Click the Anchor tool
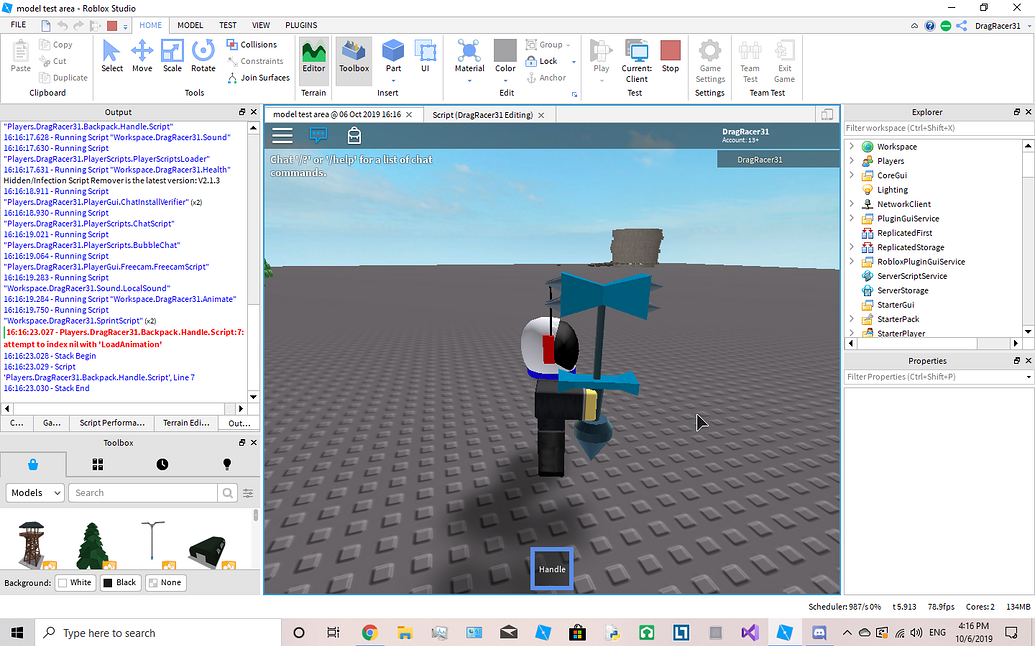 [547, 77]
